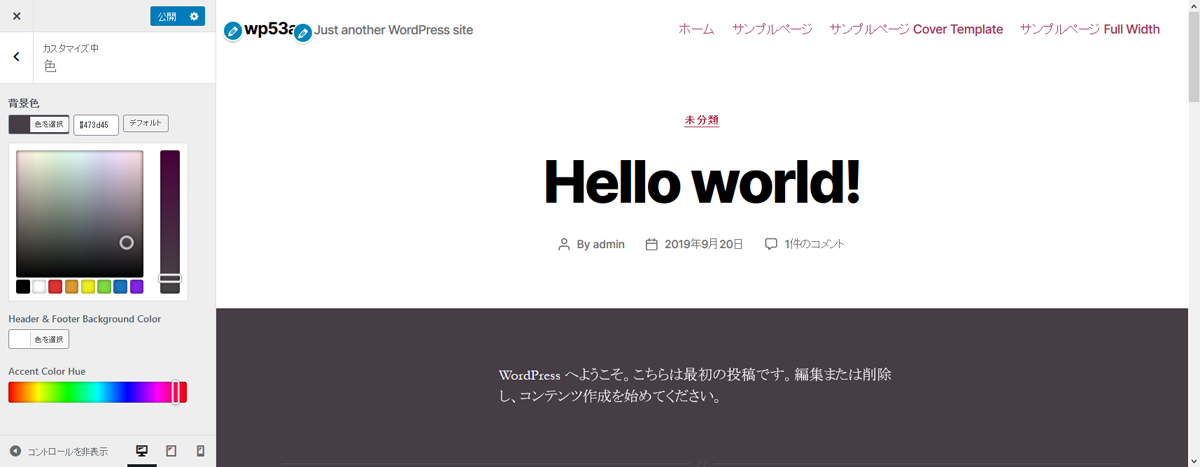Open the サンプルページ menu link
The width and height of the screenshot is (1200, 467).
(772, 29)
